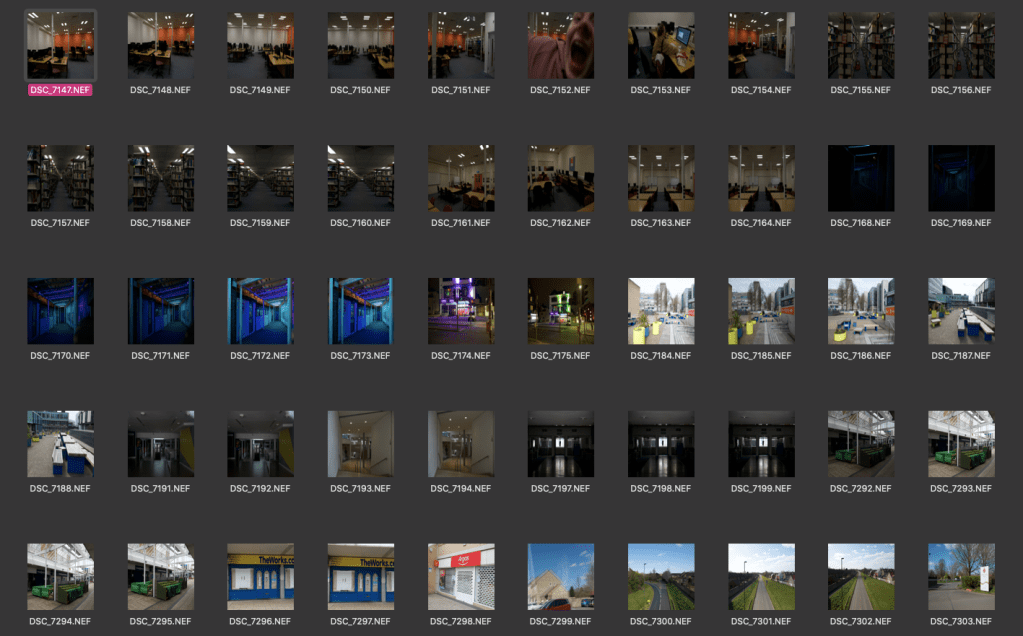Click the highlighted DSC_7147.NEF filename label
The image size is (1023, 636).
[60, 90]
